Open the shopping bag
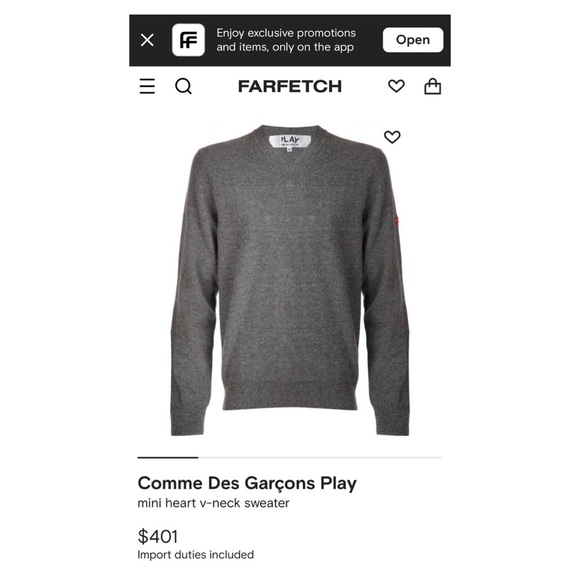Screen dimensions: 580x580 (432, 86)
